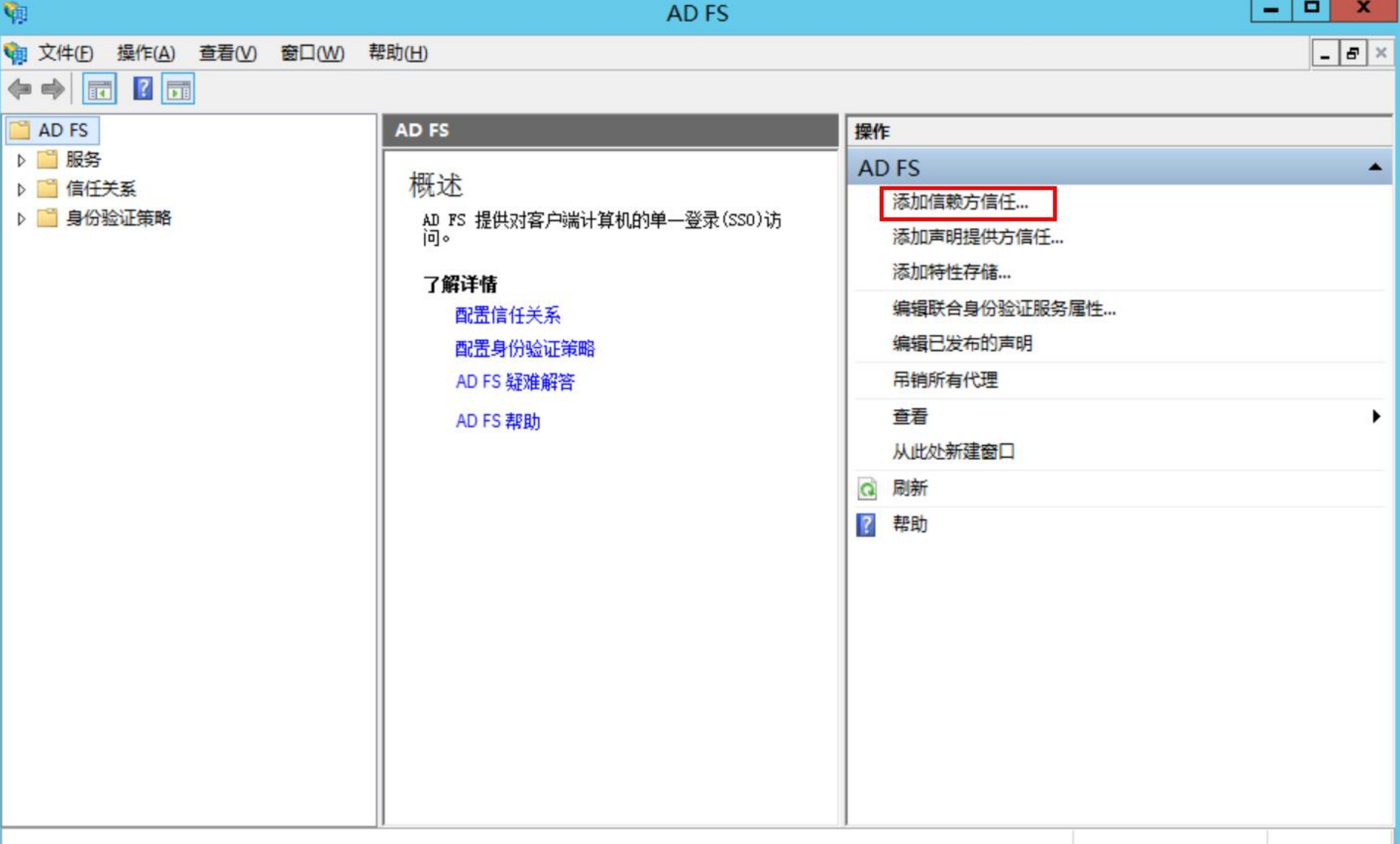The image size is (1400, 844).
Task: Open the 配置信任关系 link
Action: pyautogui.click(x=508, y=315)
